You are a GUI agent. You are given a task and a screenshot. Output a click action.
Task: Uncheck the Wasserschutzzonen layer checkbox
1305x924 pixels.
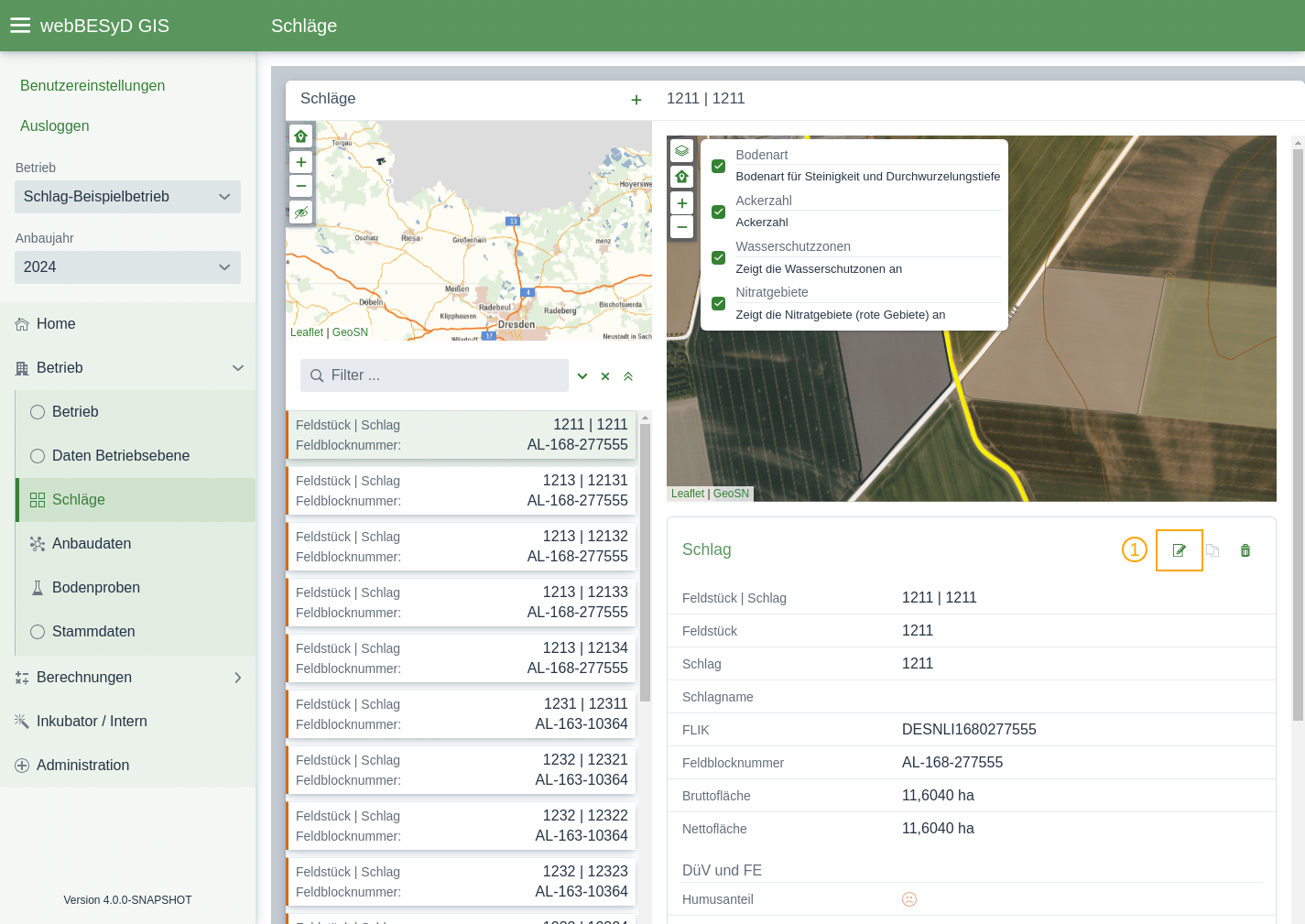(x=719, y=257)
